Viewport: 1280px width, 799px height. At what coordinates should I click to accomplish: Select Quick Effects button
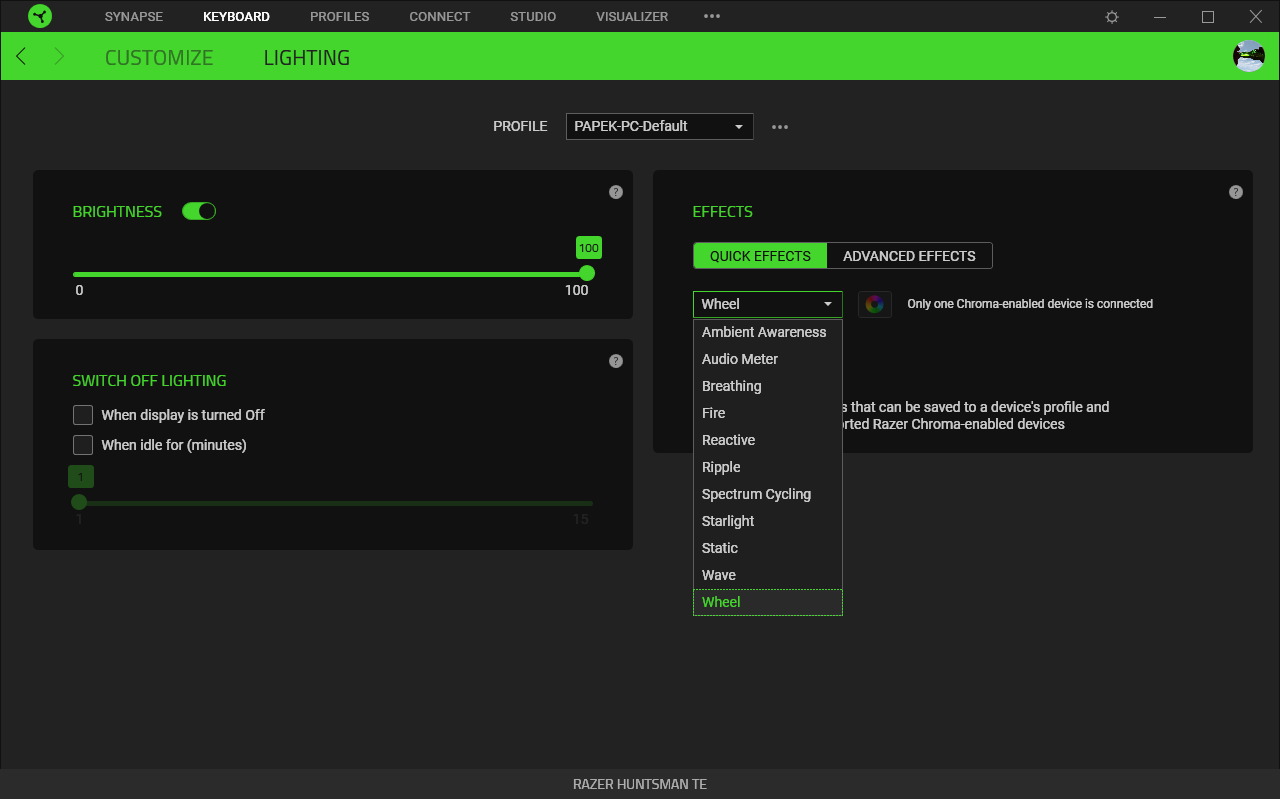pos(760,256)
